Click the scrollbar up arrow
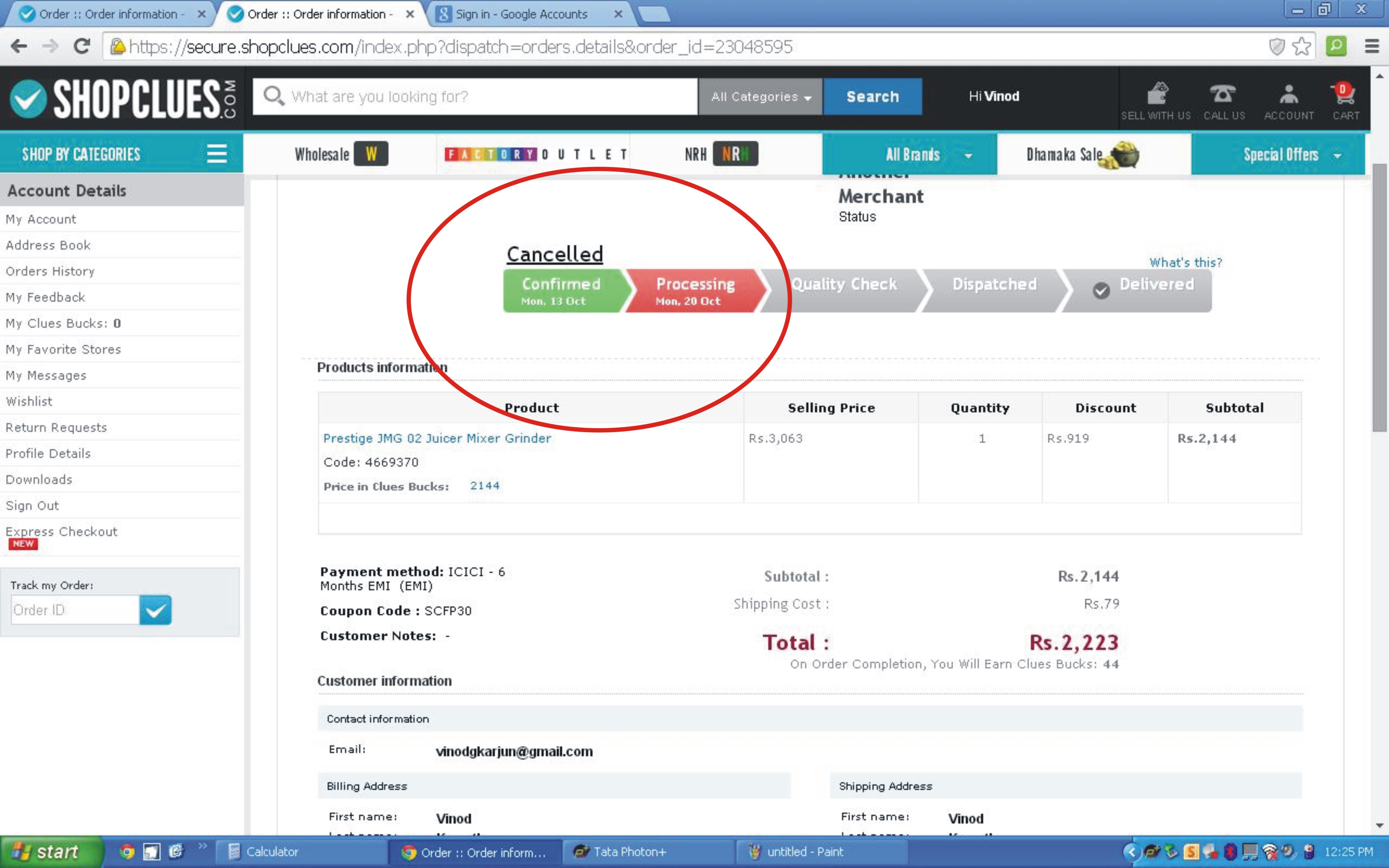Screen dimensions: 1389x868 click(1379, 76)
